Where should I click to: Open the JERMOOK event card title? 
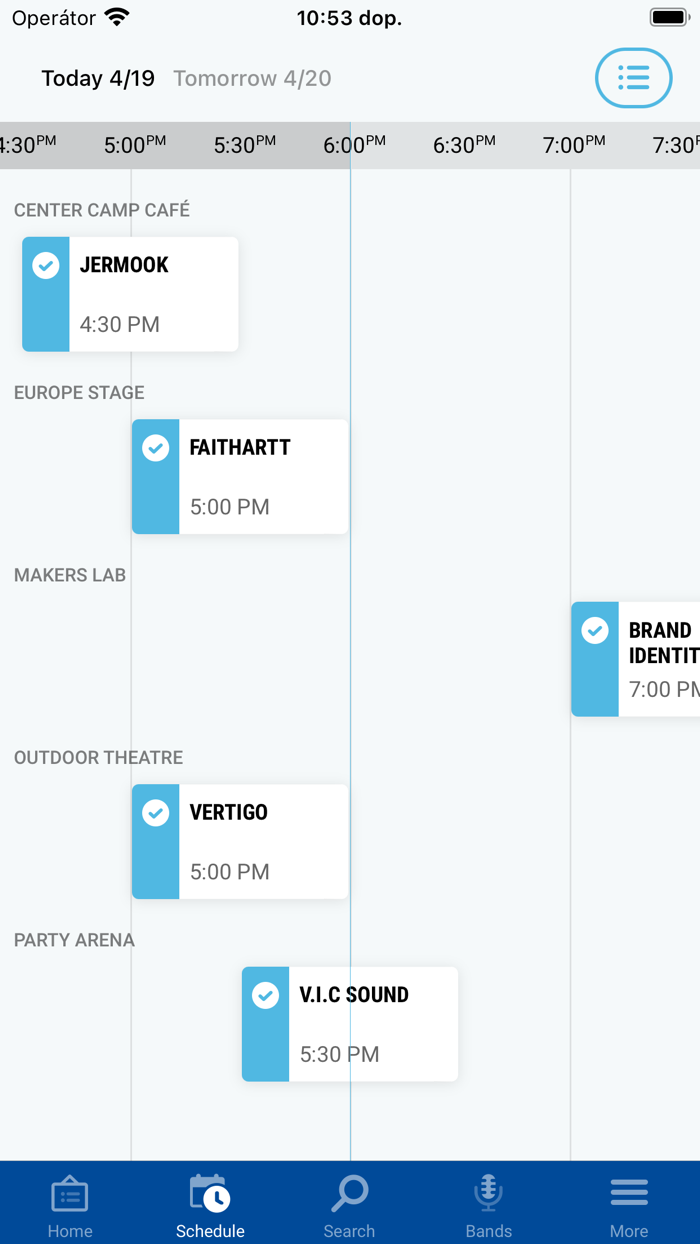[124, 265]
